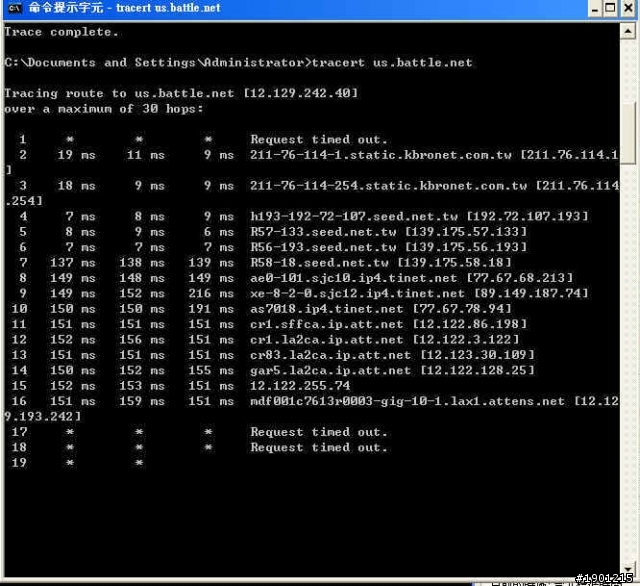Click 'over a maximum of 30 hops:'
The height and width of the screenshot is (586, 640).
pyautogui.click(x=104, y=109)
